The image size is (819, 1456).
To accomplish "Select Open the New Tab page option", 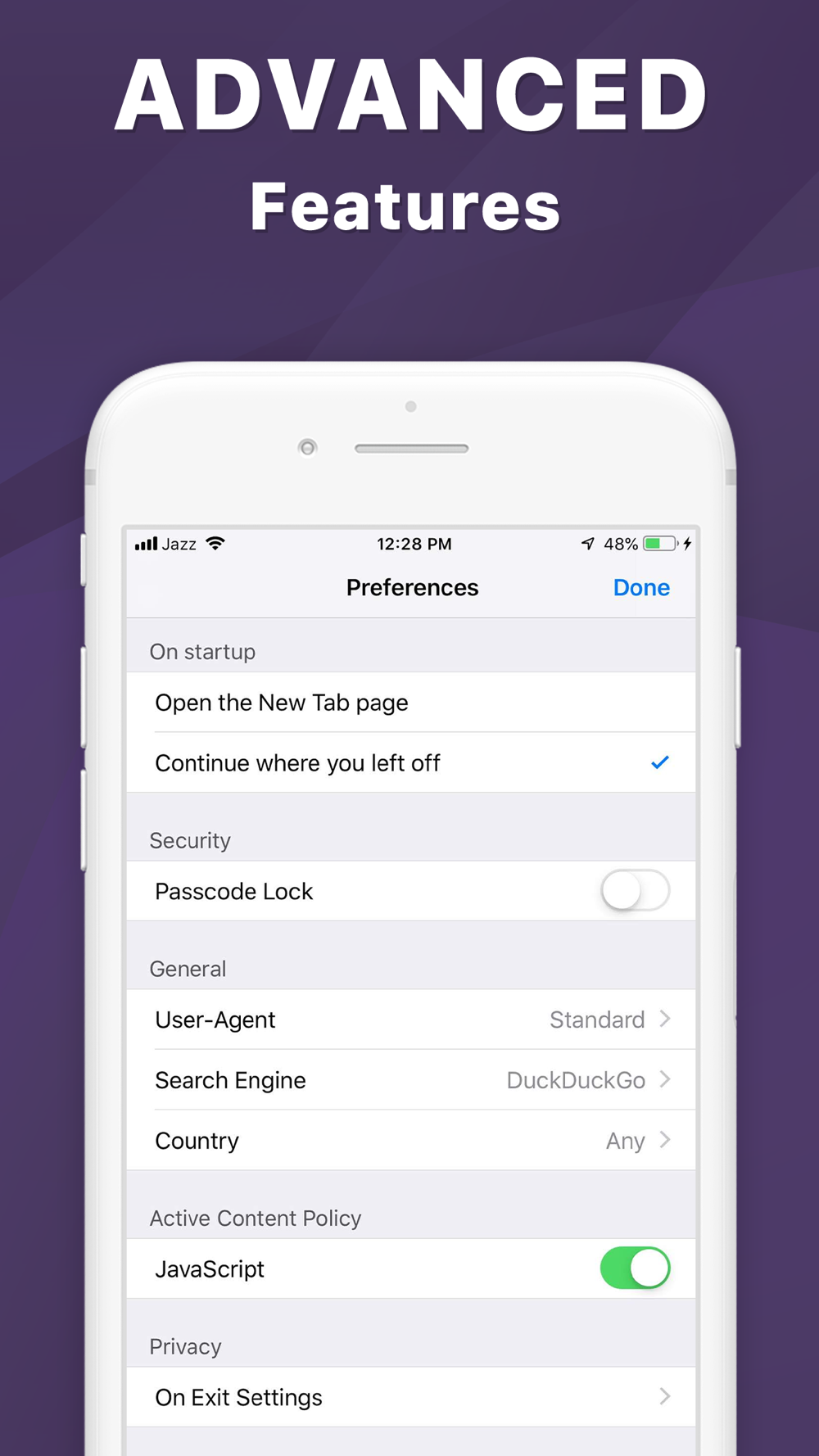I will (x=411, y=702).
